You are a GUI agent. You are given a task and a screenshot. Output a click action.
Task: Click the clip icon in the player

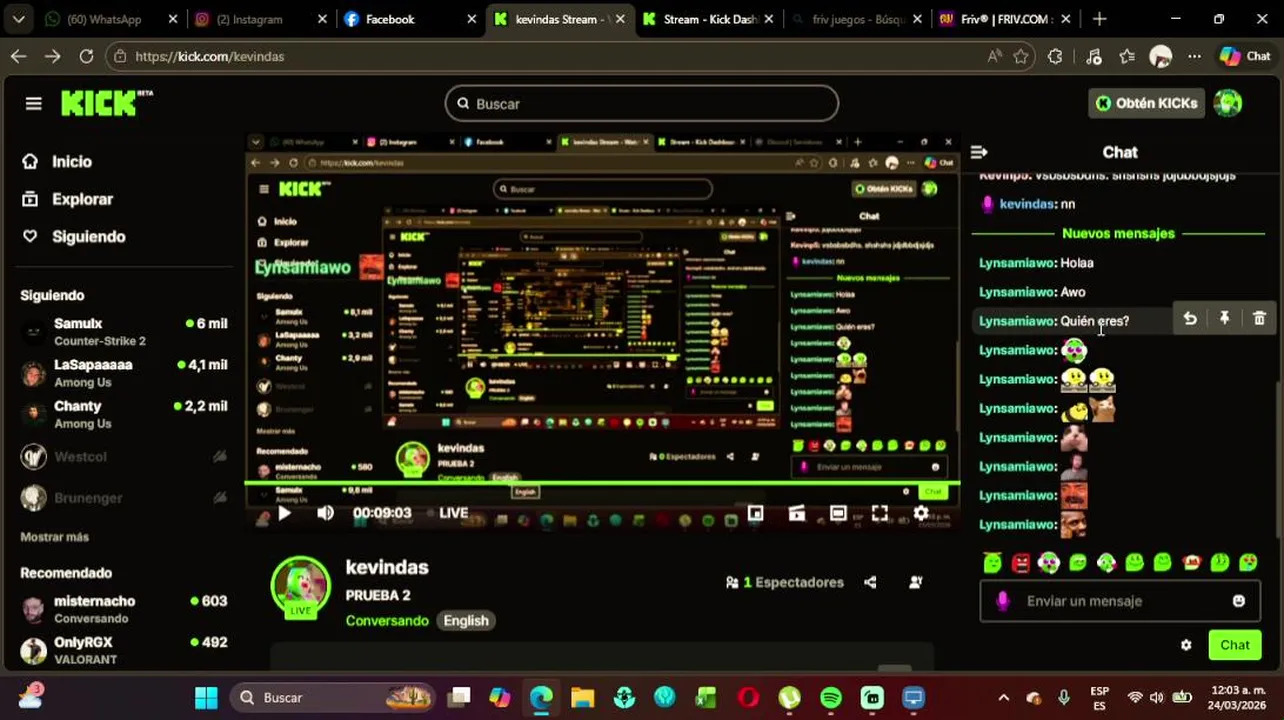click(x=797, y=513)
